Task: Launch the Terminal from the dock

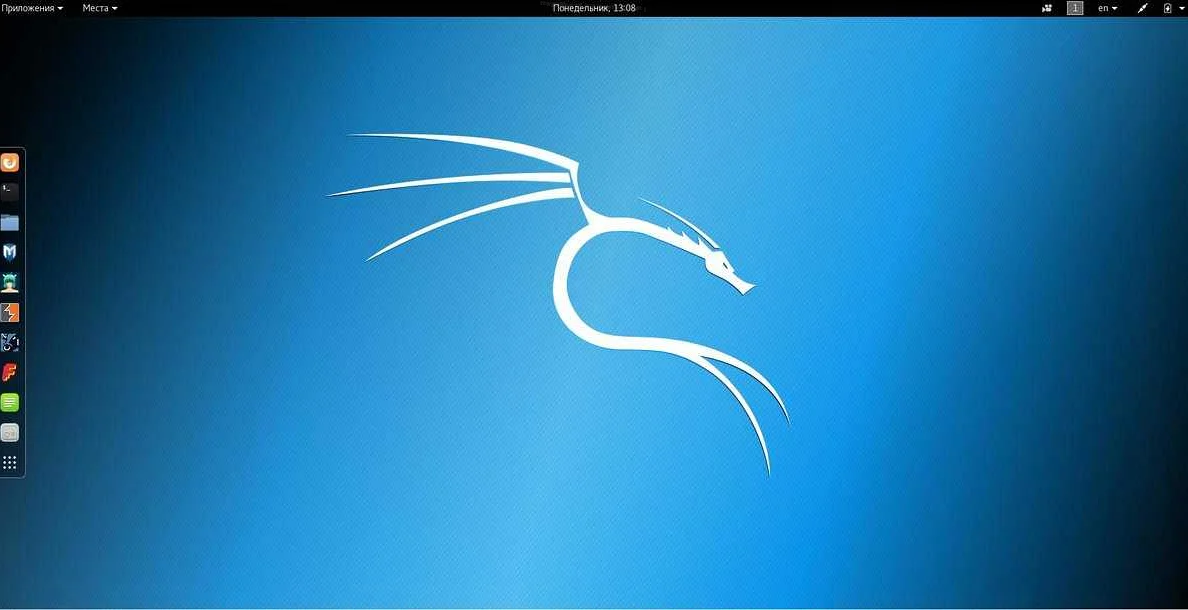Action: (x=10, y=192)
